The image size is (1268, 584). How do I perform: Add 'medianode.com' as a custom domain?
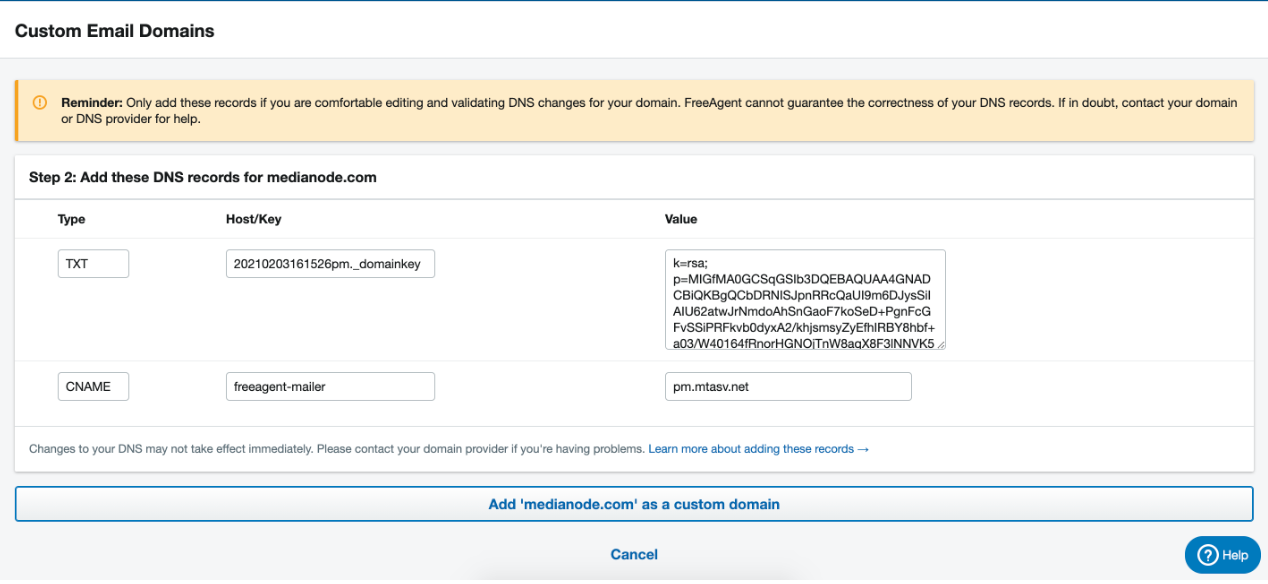pos(634,504)
